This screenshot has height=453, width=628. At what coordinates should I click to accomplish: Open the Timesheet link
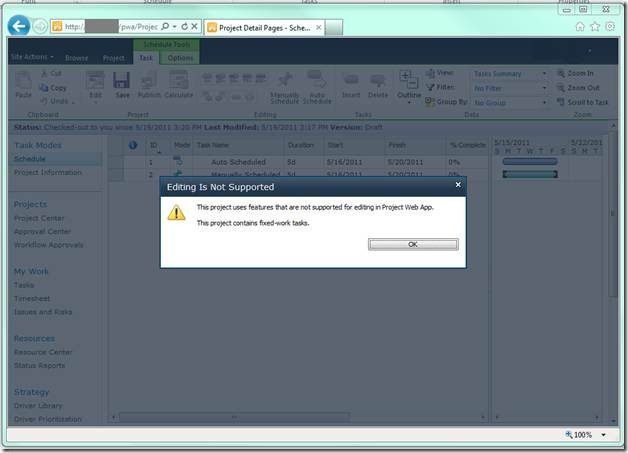(32, 299)
